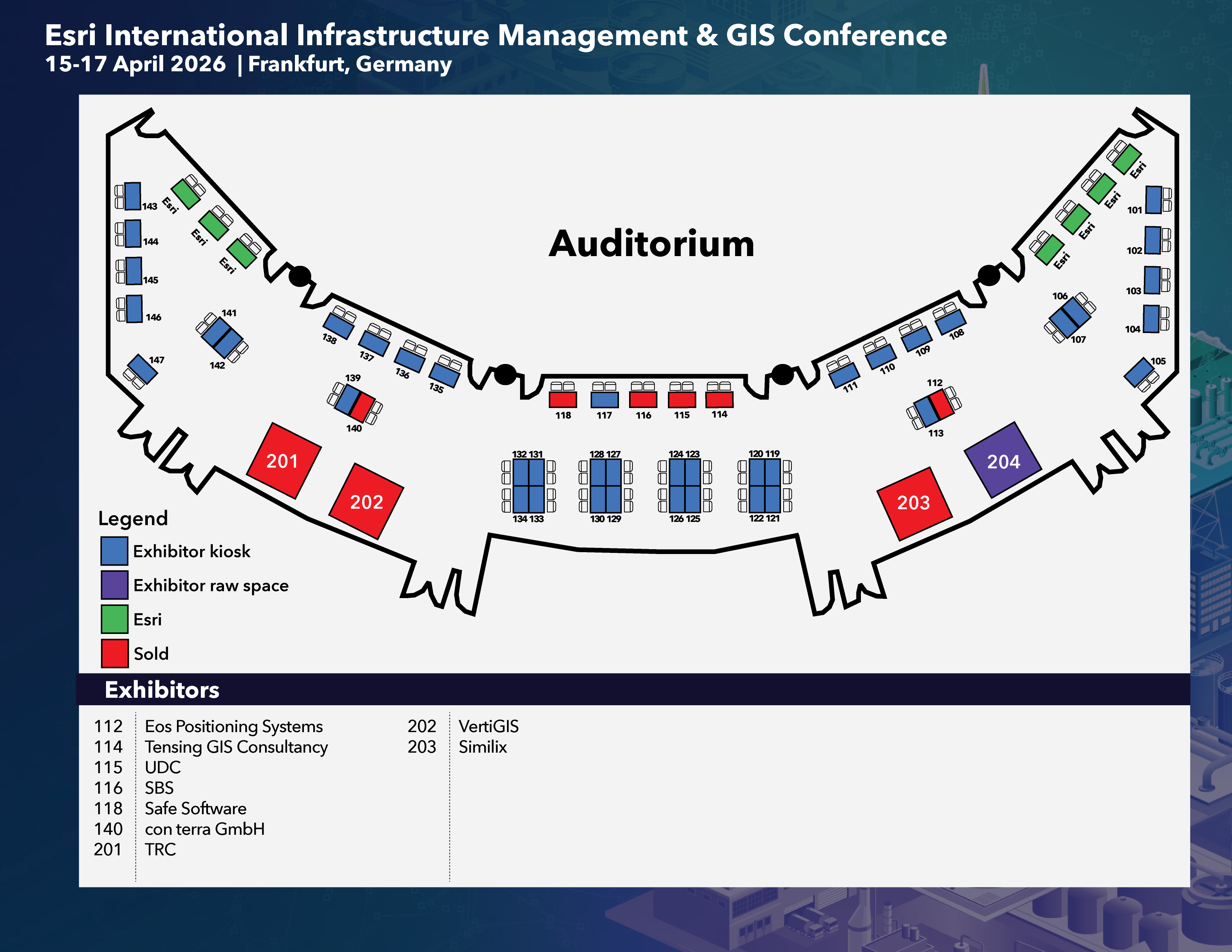The image size is (1232, 952).
Task: Click Safe Software exhibitor entry
Action: pos(195,809)
